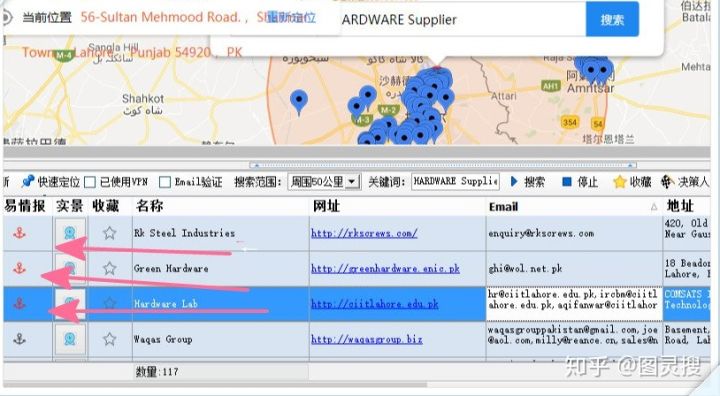Click the horizontal scrollbar under the map
The image size is (720, 396).
tap(356, 152)
